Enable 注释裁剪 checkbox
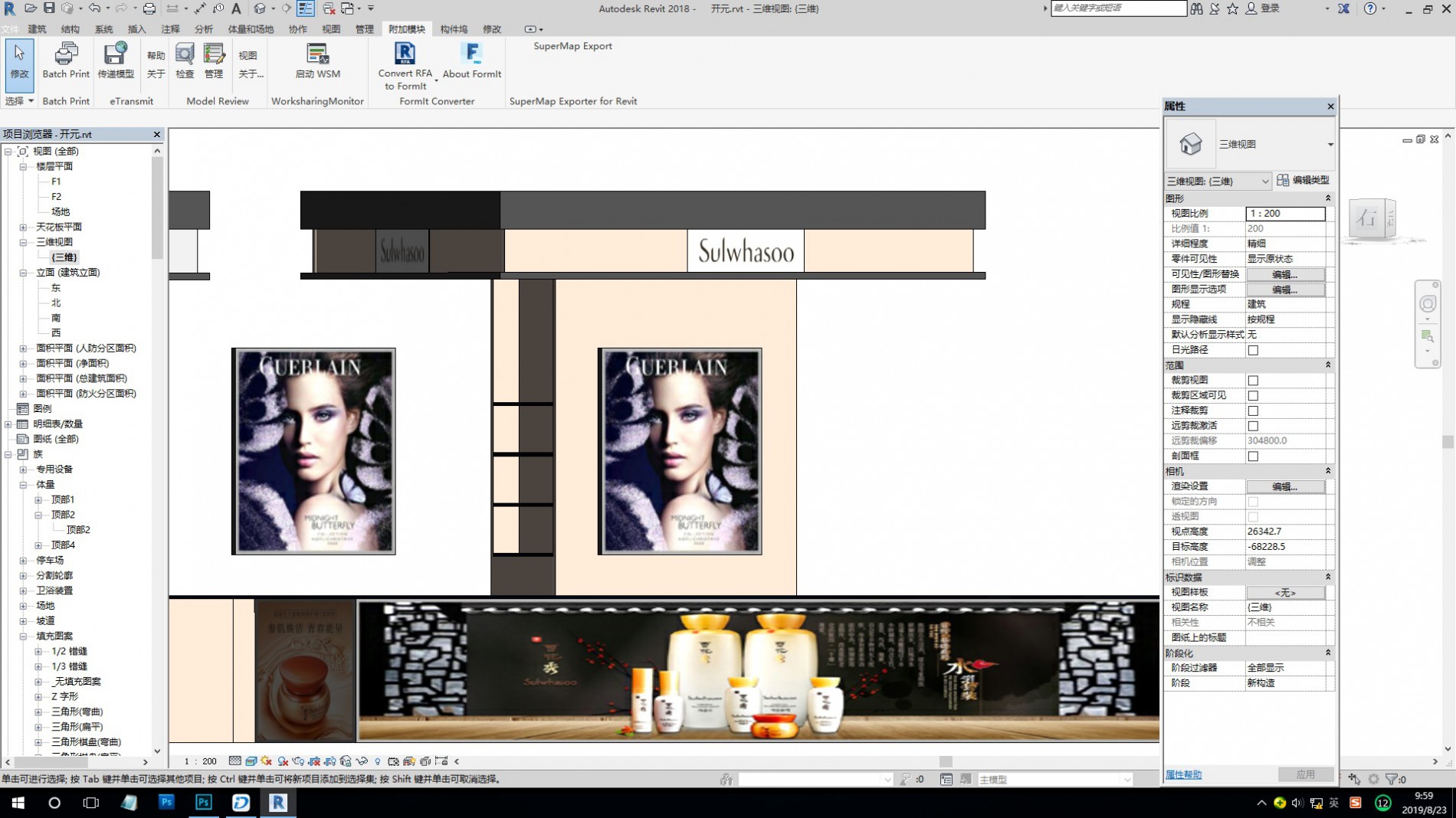Screen dimensions: 1456x818 click(x=1253, y=411)
